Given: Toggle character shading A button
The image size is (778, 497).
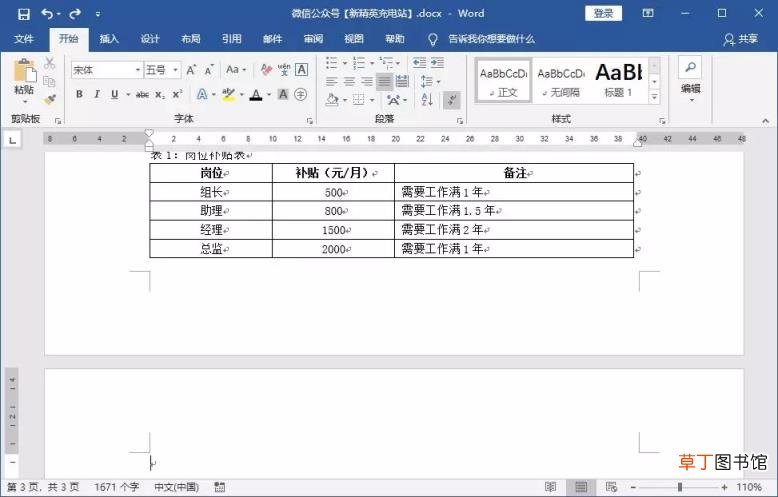Looking at the screenshot, I should pyautogui.click(x=283, y=94).
